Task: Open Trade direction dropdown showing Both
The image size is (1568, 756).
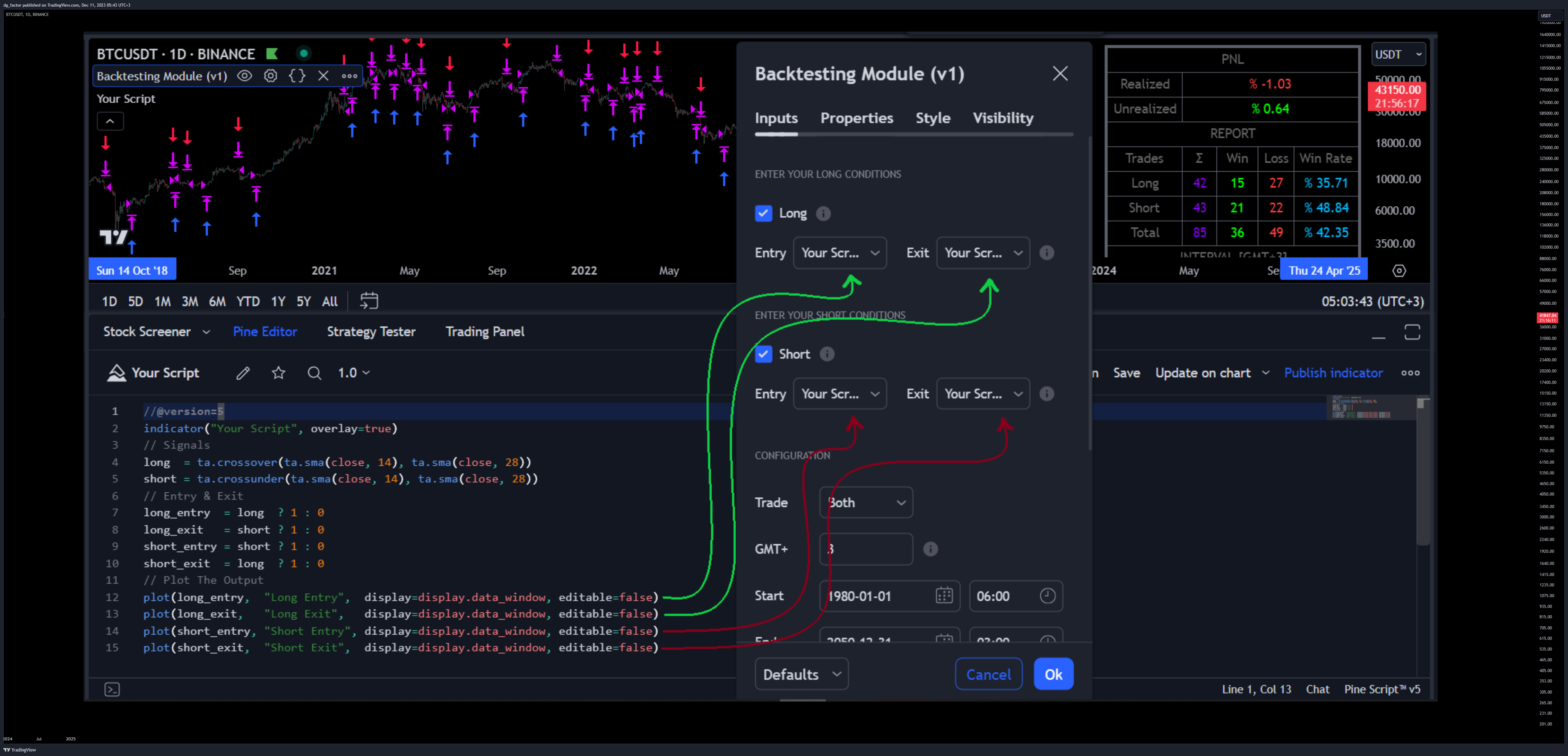Action: (x=866, y=503)
